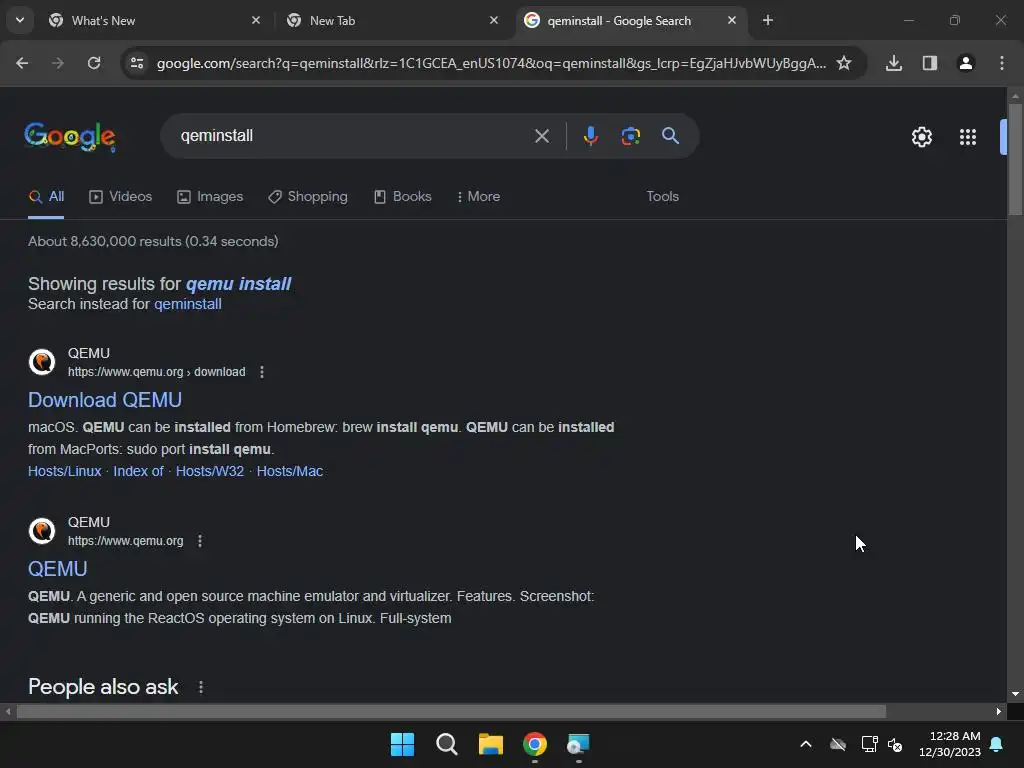Viewport: 1024px width, 768px height.
Task: Open the Hosts/Linux sitelink
Action: coord(65,472)
